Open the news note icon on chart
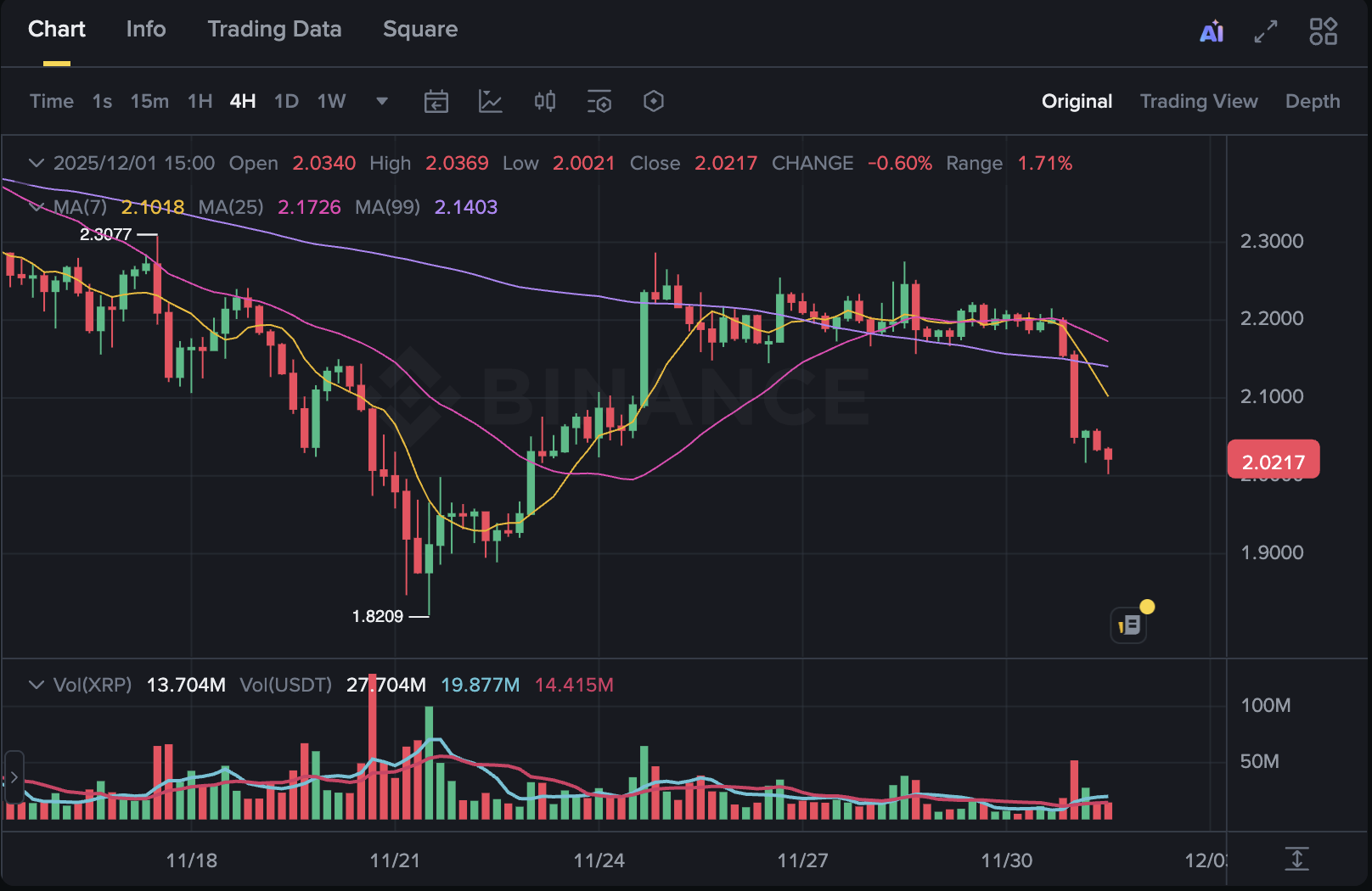Screen dimensions: 1372x891 click(1129, 626)
